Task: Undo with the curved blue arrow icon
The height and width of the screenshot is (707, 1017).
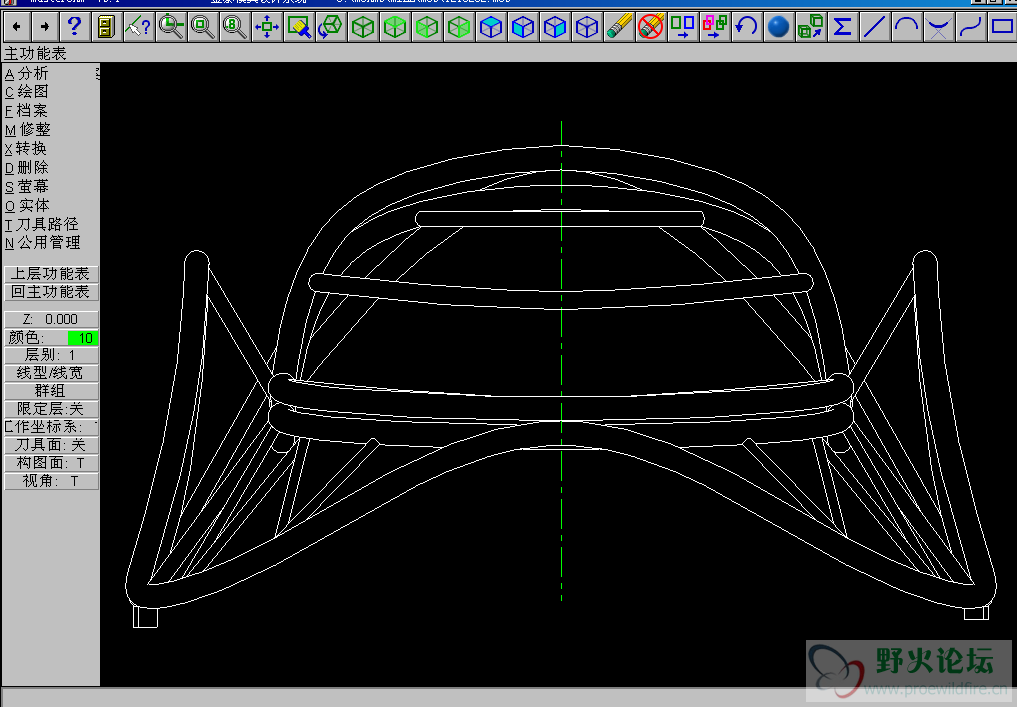Action: 747,27
